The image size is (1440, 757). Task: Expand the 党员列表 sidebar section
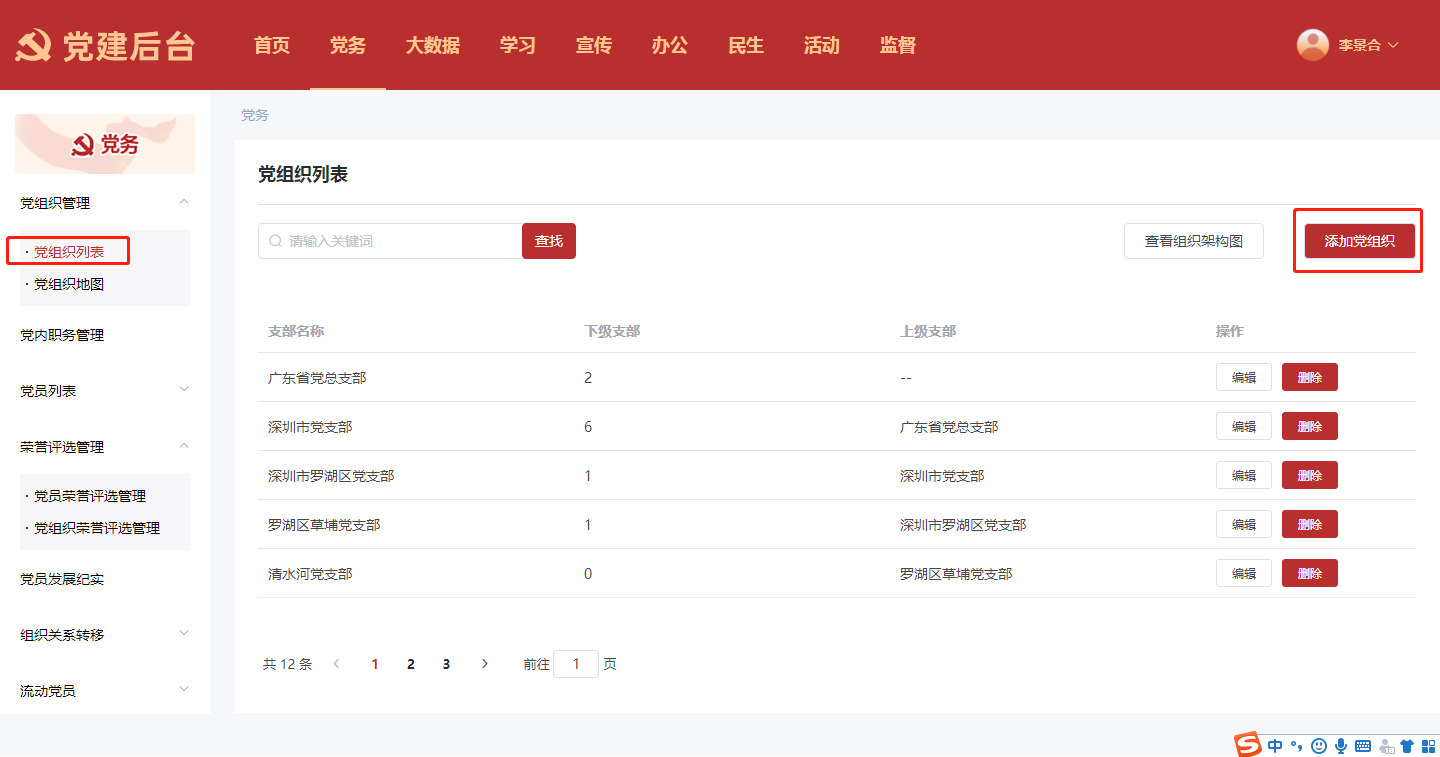[x=183, y=390]
